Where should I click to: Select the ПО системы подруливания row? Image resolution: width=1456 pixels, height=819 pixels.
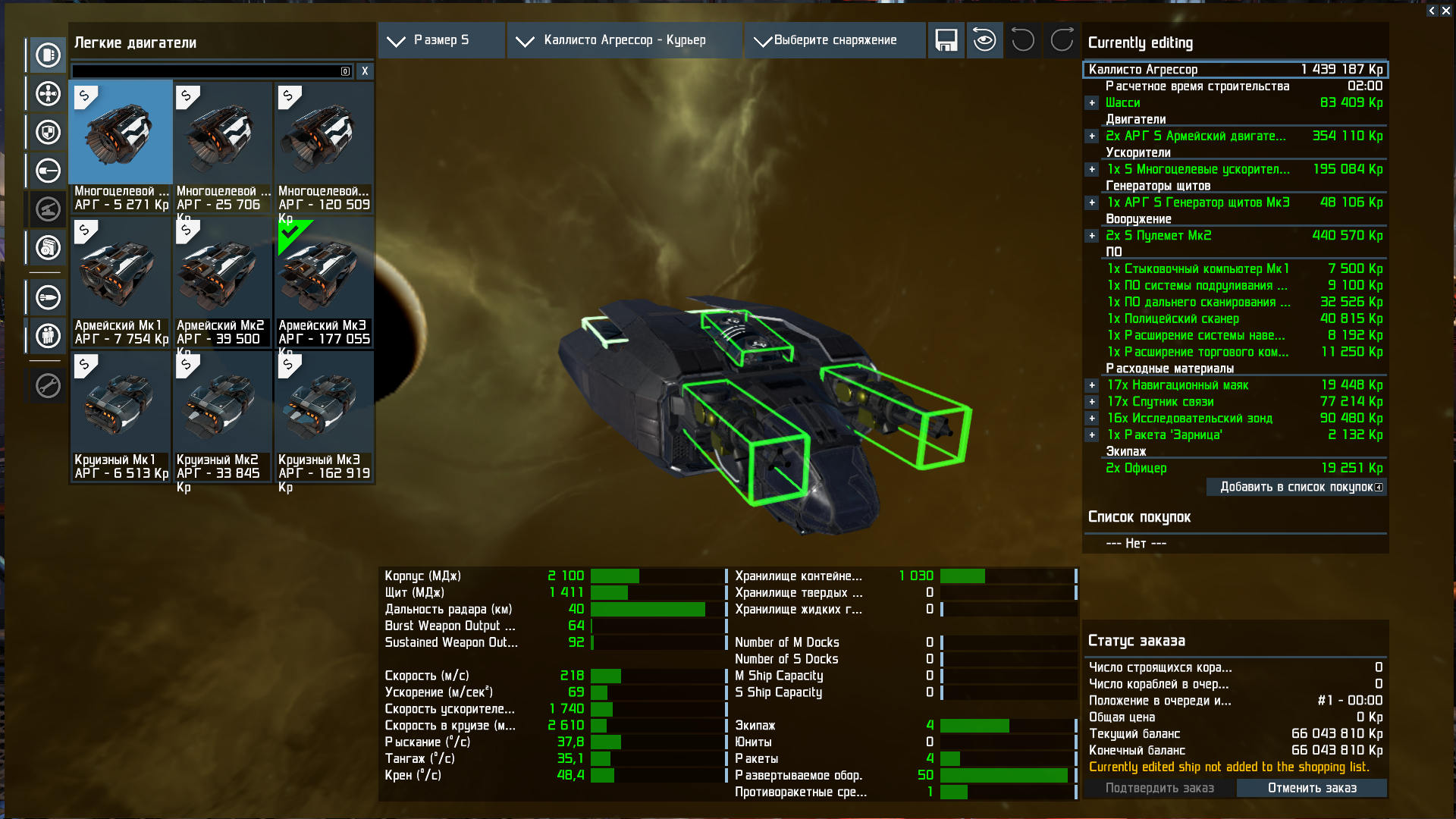1244,286
